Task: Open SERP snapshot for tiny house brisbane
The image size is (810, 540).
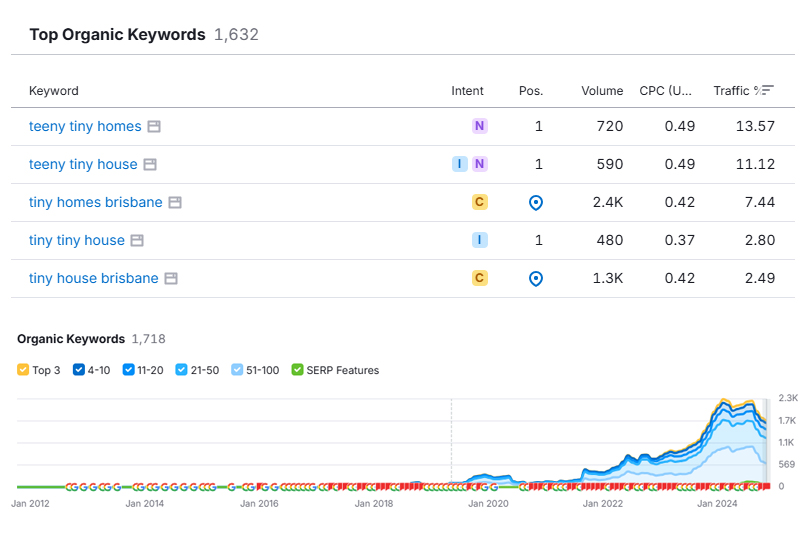Action: point(171,279)
